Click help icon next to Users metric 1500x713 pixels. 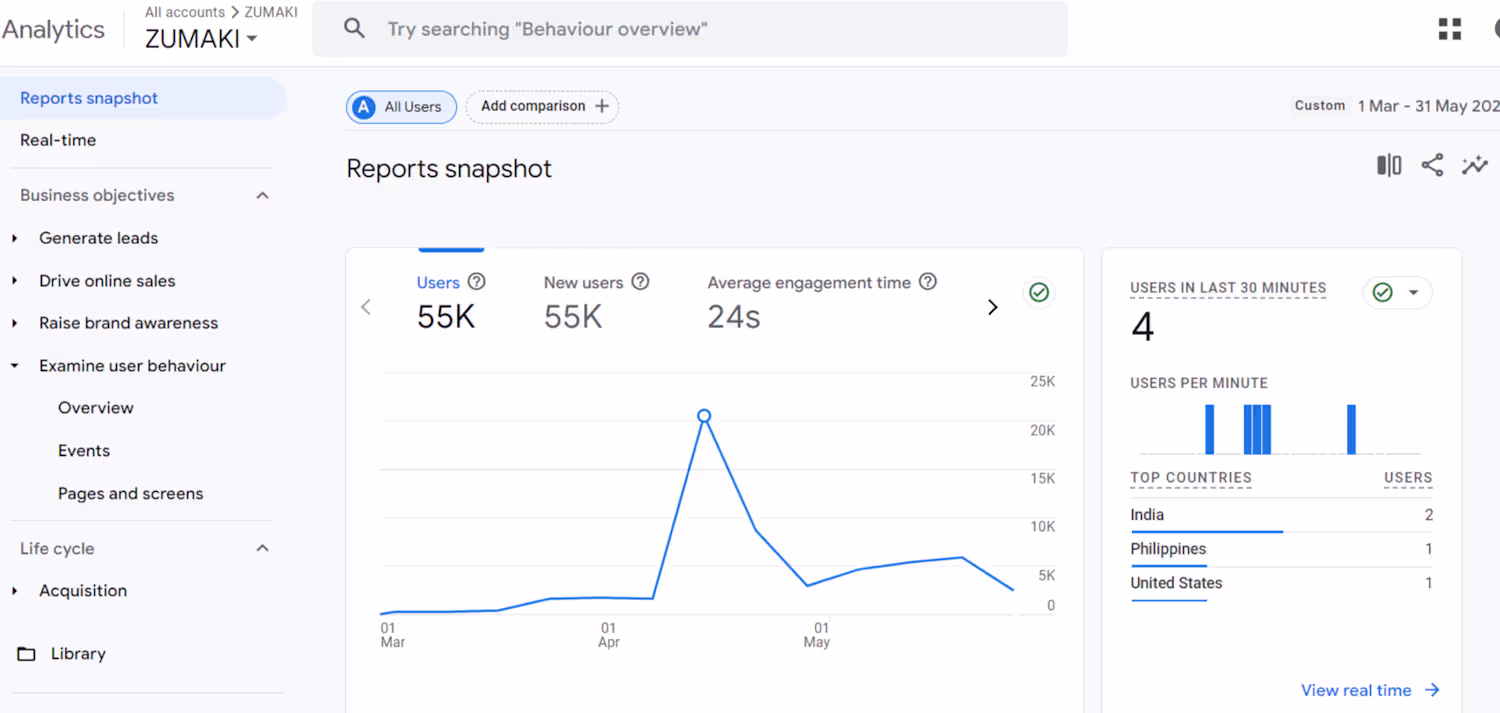point(477,282)
